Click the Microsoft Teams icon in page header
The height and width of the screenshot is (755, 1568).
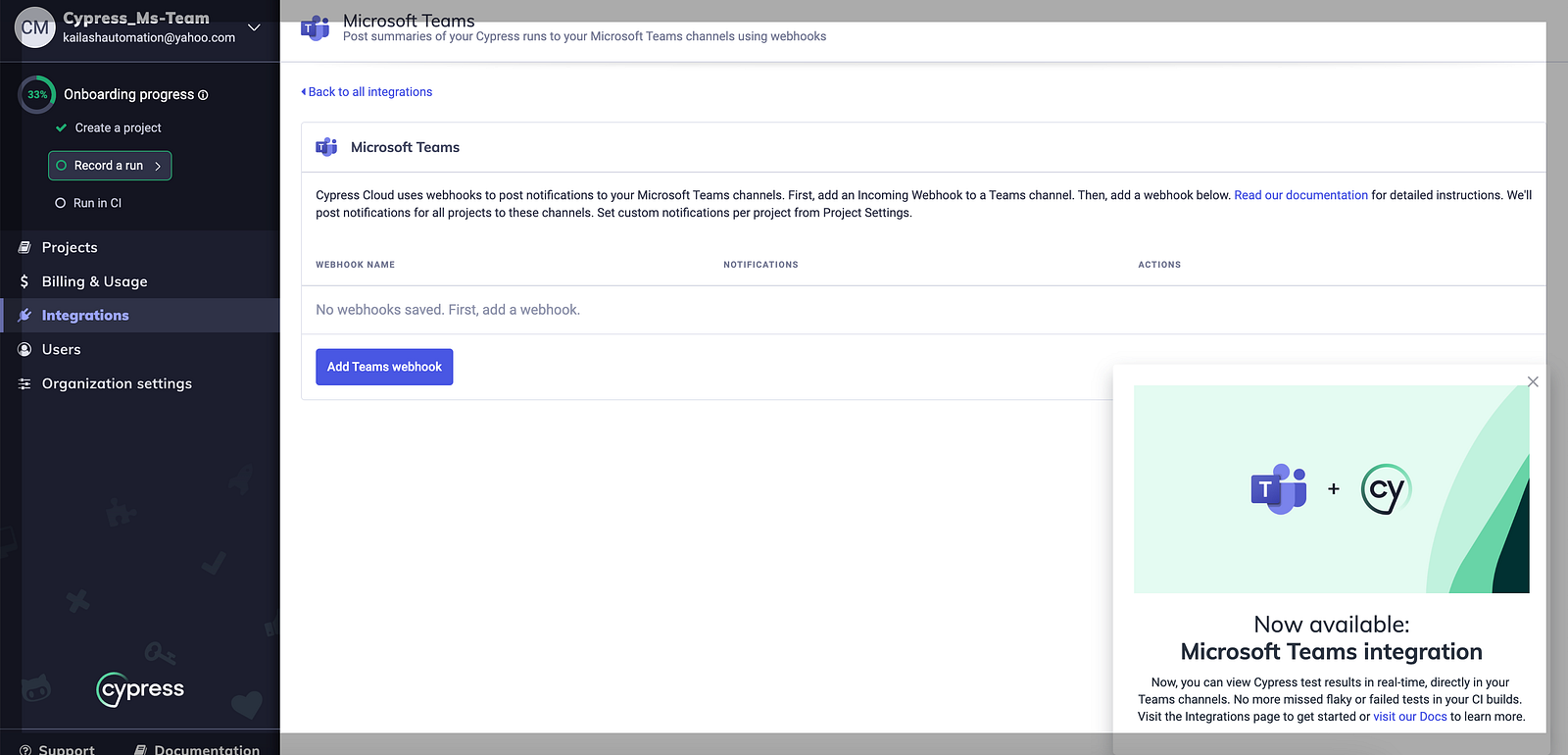point(316,27)
